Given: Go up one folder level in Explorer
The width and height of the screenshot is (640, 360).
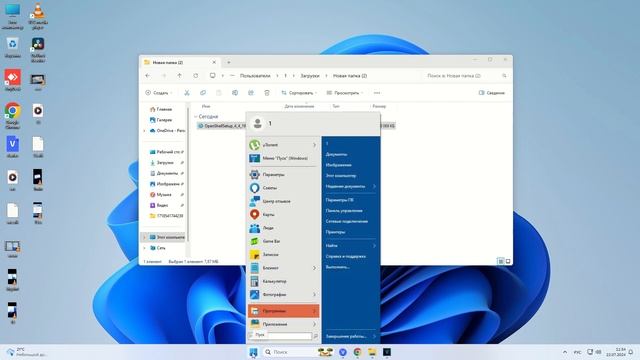Looking at the screenshot, I should (x=180, y=76).
